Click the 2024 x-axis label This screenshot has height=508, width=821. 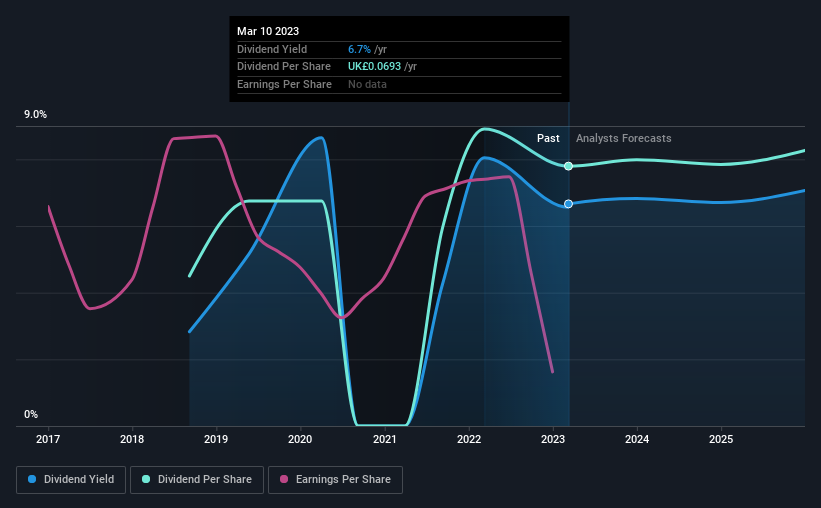tap(637, 439)
